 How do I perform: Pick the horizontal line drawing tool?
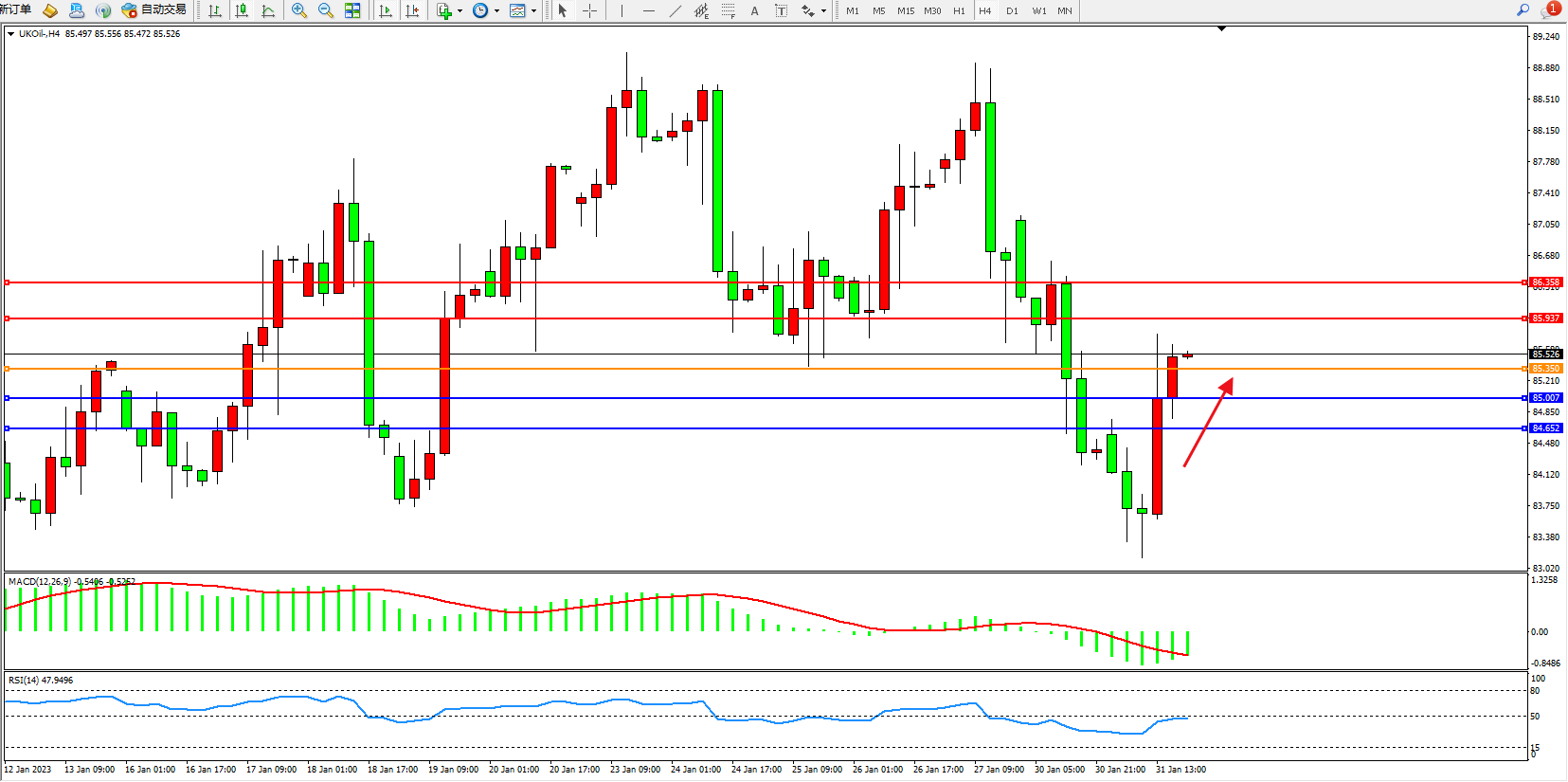648,10
